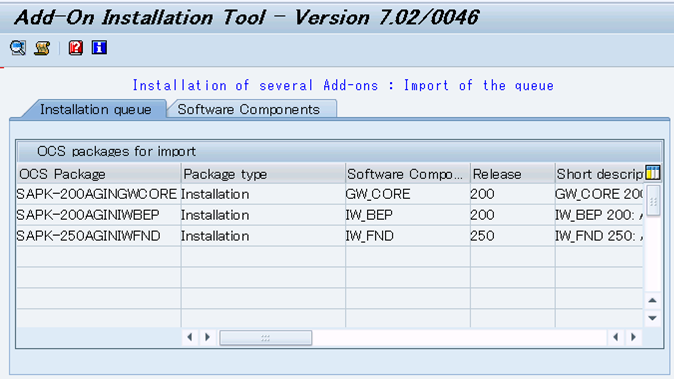Click the blue information icon
Image resolution: width=674 pixels, height=380 pixels.
pos(99,47)
